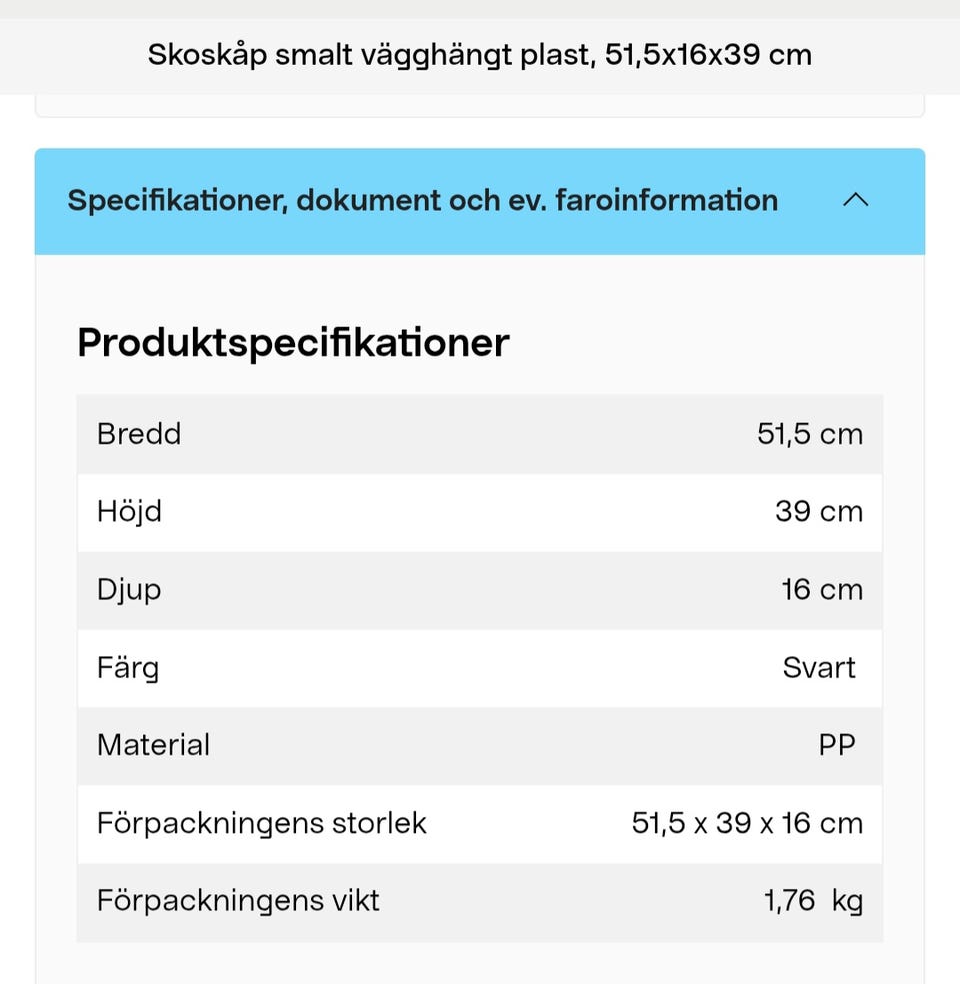Collapse the Specifikationer section via the chevron
The image size is (960, 984).
[855, 200]
